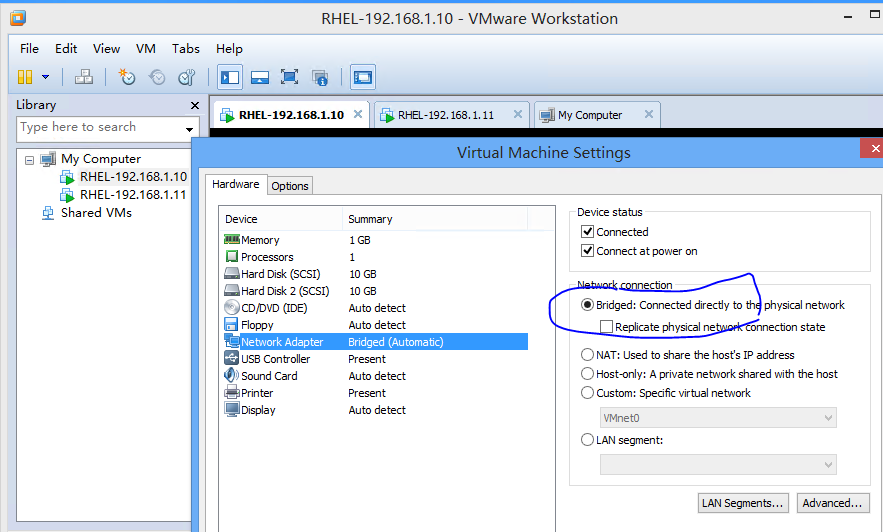
Task: Click the Send Ctrl+Alt+Del toolbar icon
Action: click(84, 77)
